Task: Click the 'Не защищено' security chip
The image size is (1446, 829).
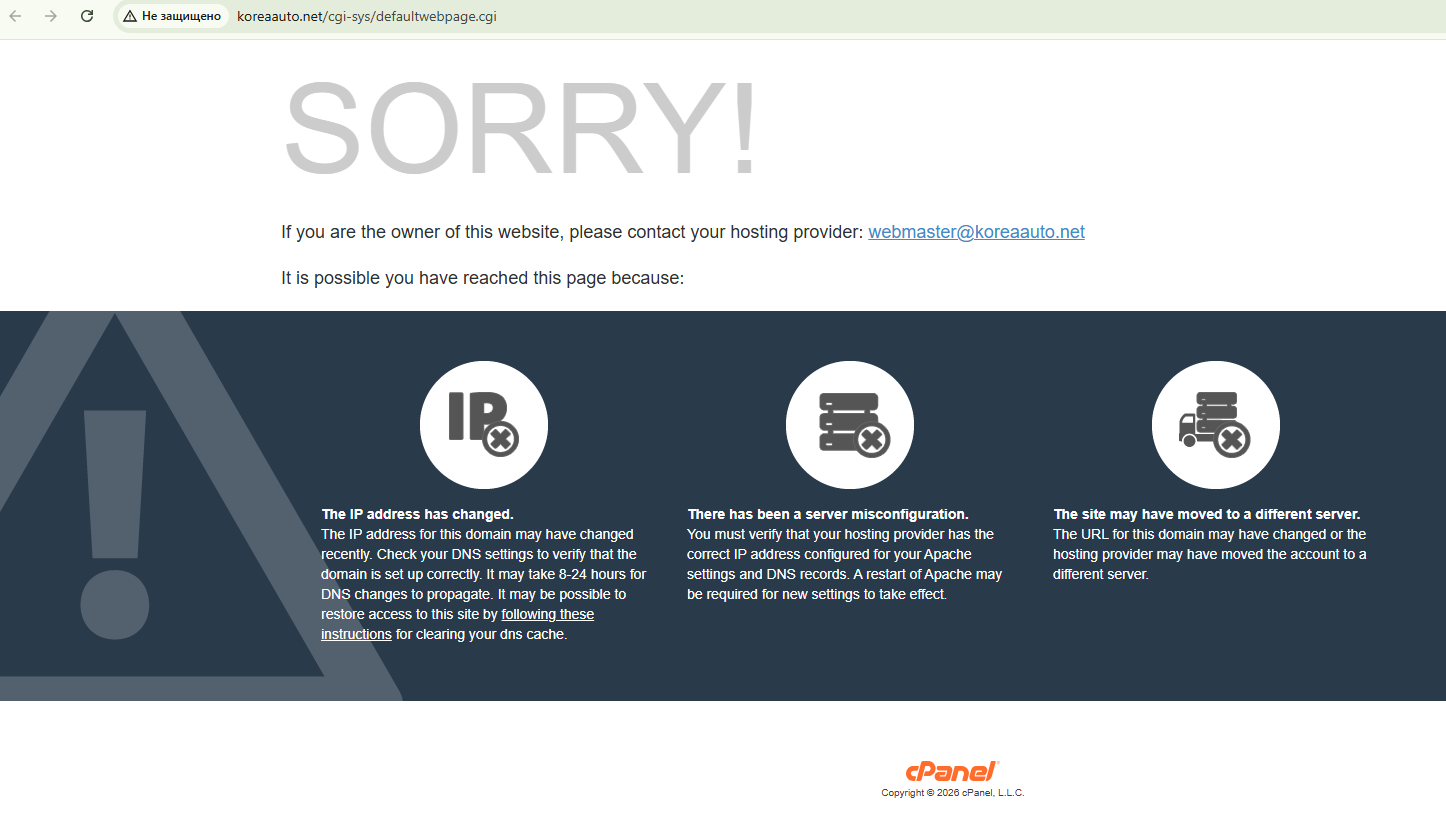Action: 172,16
